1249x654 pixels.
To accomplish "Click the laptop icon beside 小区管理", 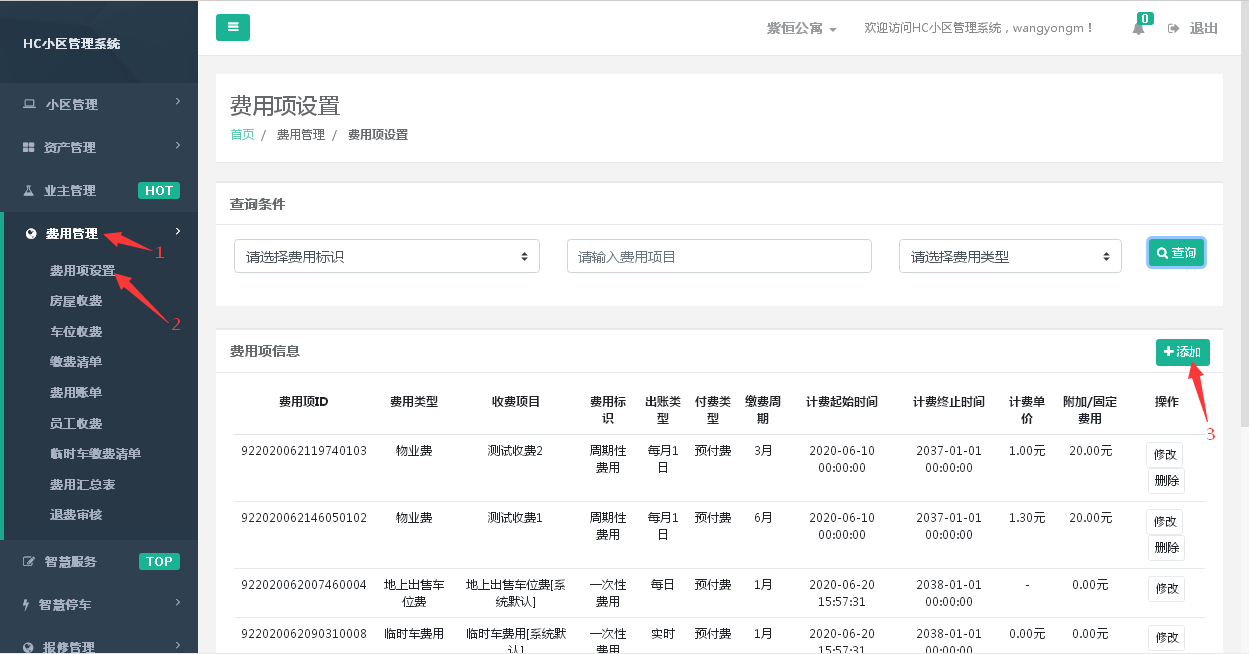I will tap(29, 104).
